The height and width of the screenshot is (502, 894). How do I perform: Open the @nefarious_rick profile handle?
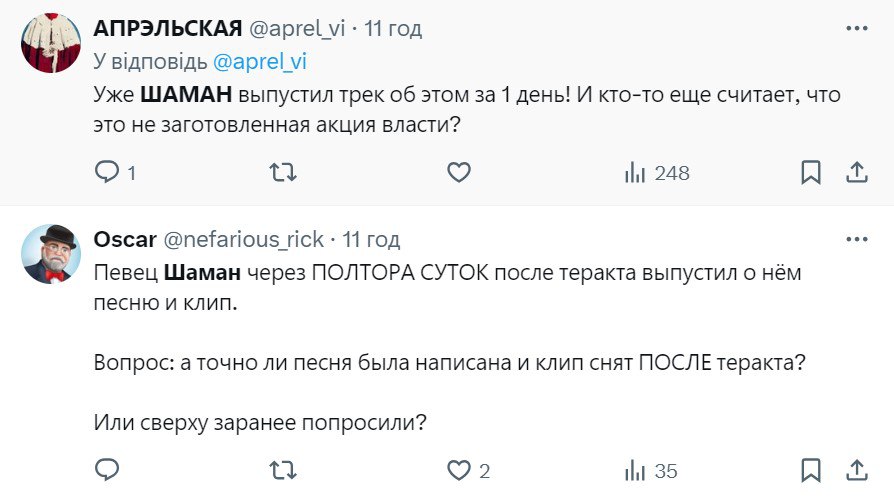(x=243, y=239)
